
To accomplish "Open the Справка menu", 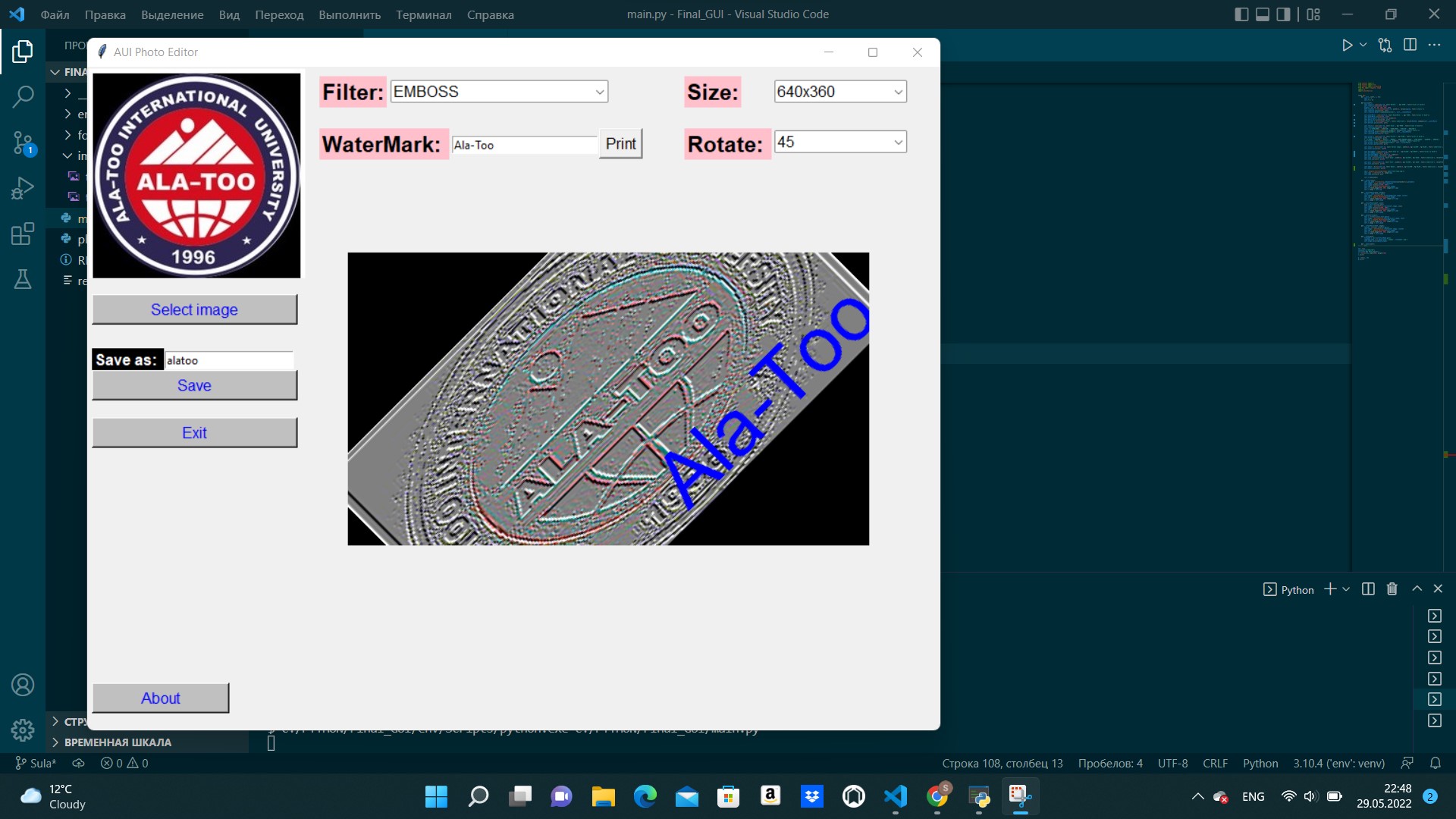I will 490,14.
